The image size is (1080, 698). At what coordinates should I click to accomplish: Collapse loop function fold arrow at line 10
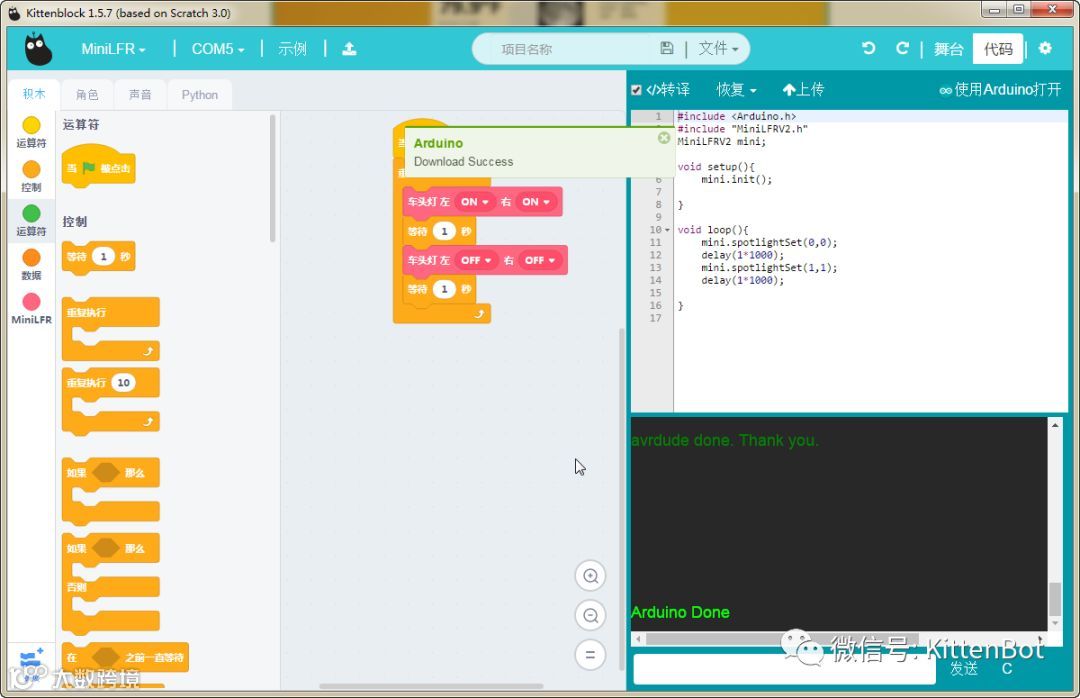(667, 230)
